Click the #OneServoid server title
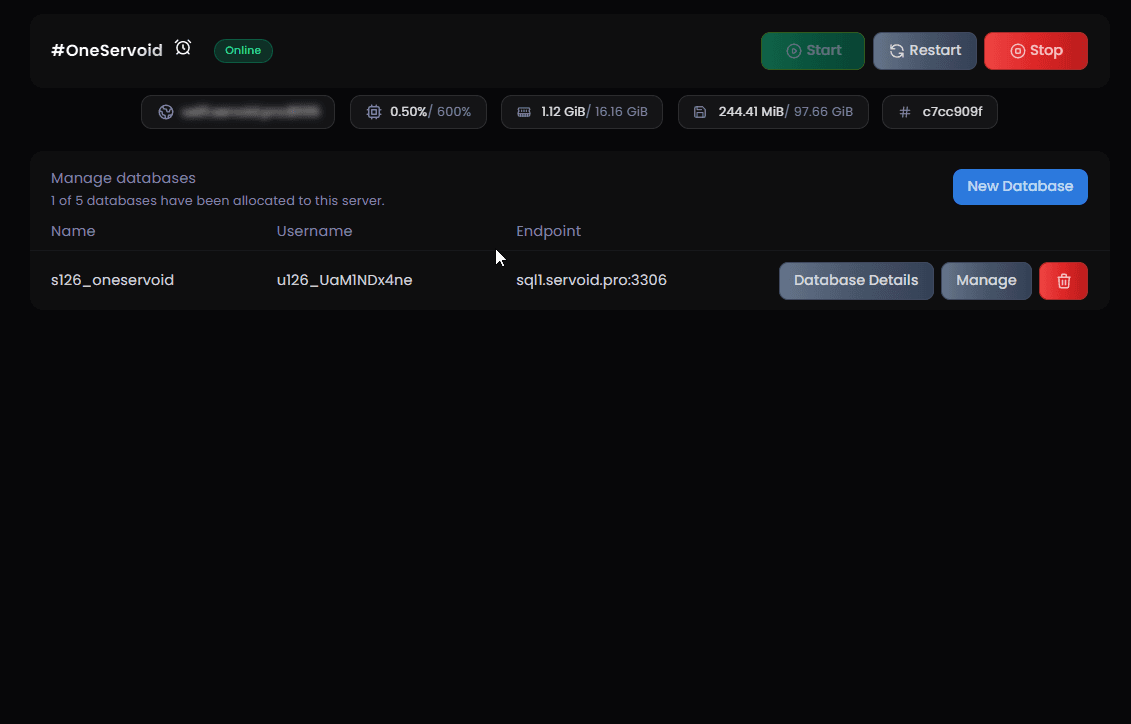Viewport: 1131px width, 724px height. [x=107, y=50]
